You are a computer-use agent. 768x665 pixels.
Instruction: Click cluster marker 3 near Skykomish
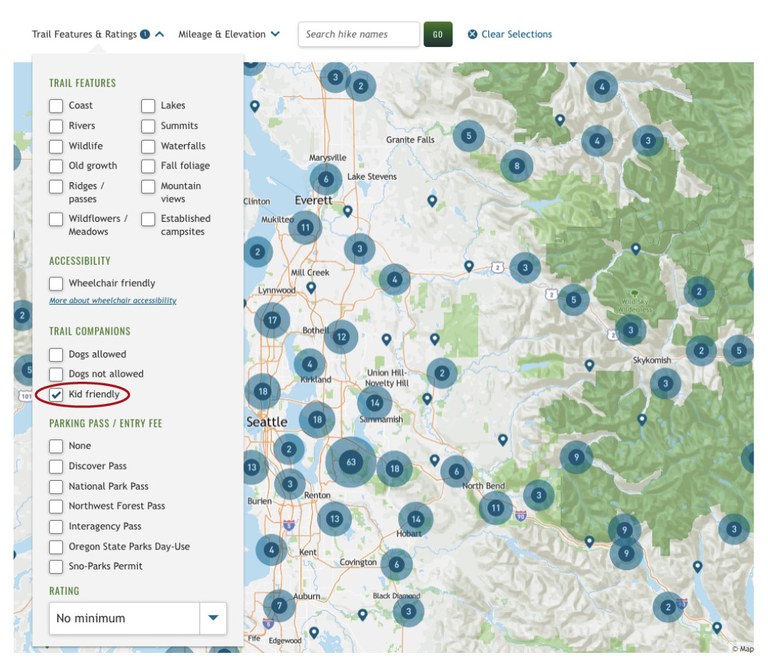click(665, 383)
